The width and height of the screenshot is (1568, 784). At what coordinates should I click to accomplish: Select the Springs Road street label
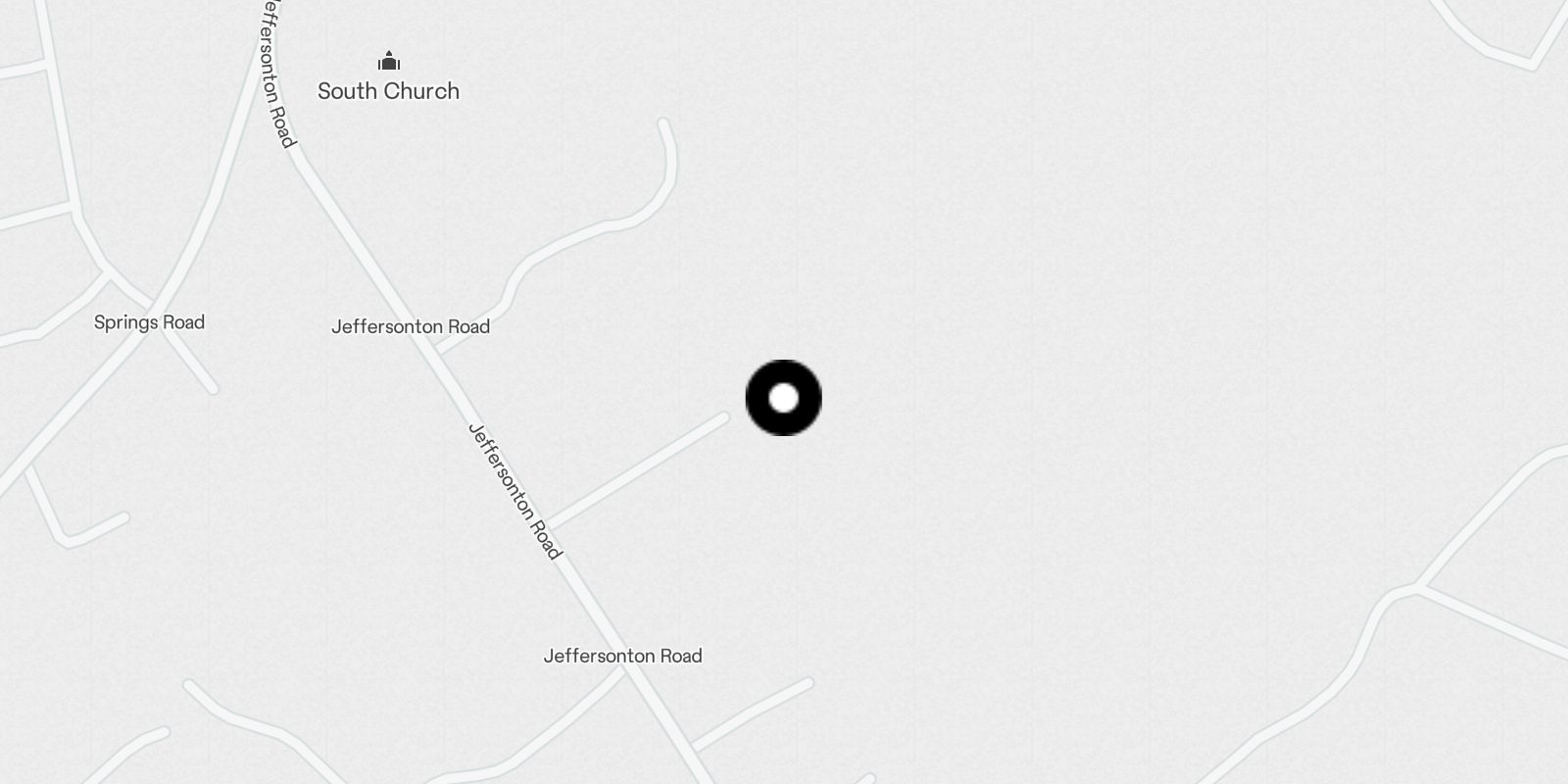tap(149, 322)
